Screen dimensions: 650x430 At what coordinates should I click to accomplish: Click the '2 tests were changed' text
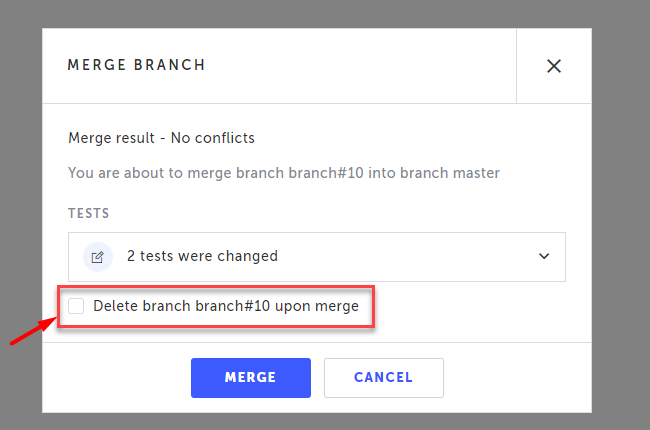coord(202,256)
